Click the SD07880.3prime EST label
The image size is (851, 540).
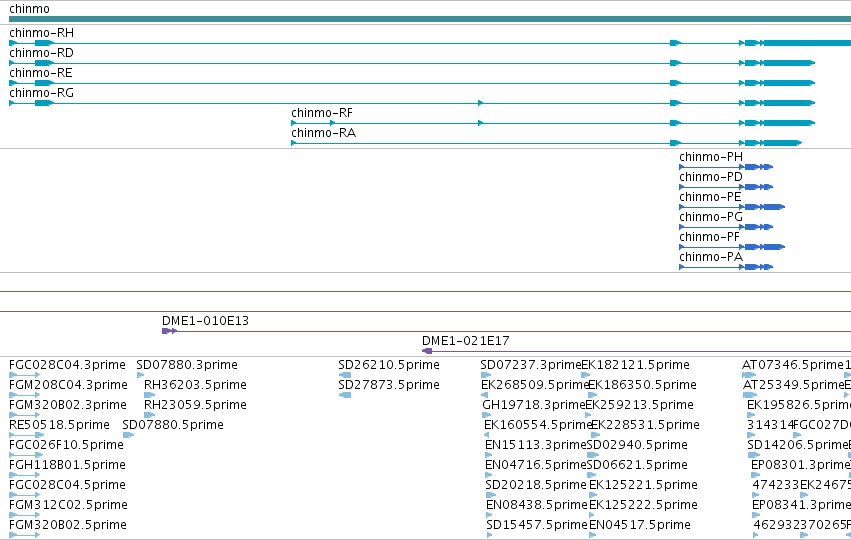(187, 365)
